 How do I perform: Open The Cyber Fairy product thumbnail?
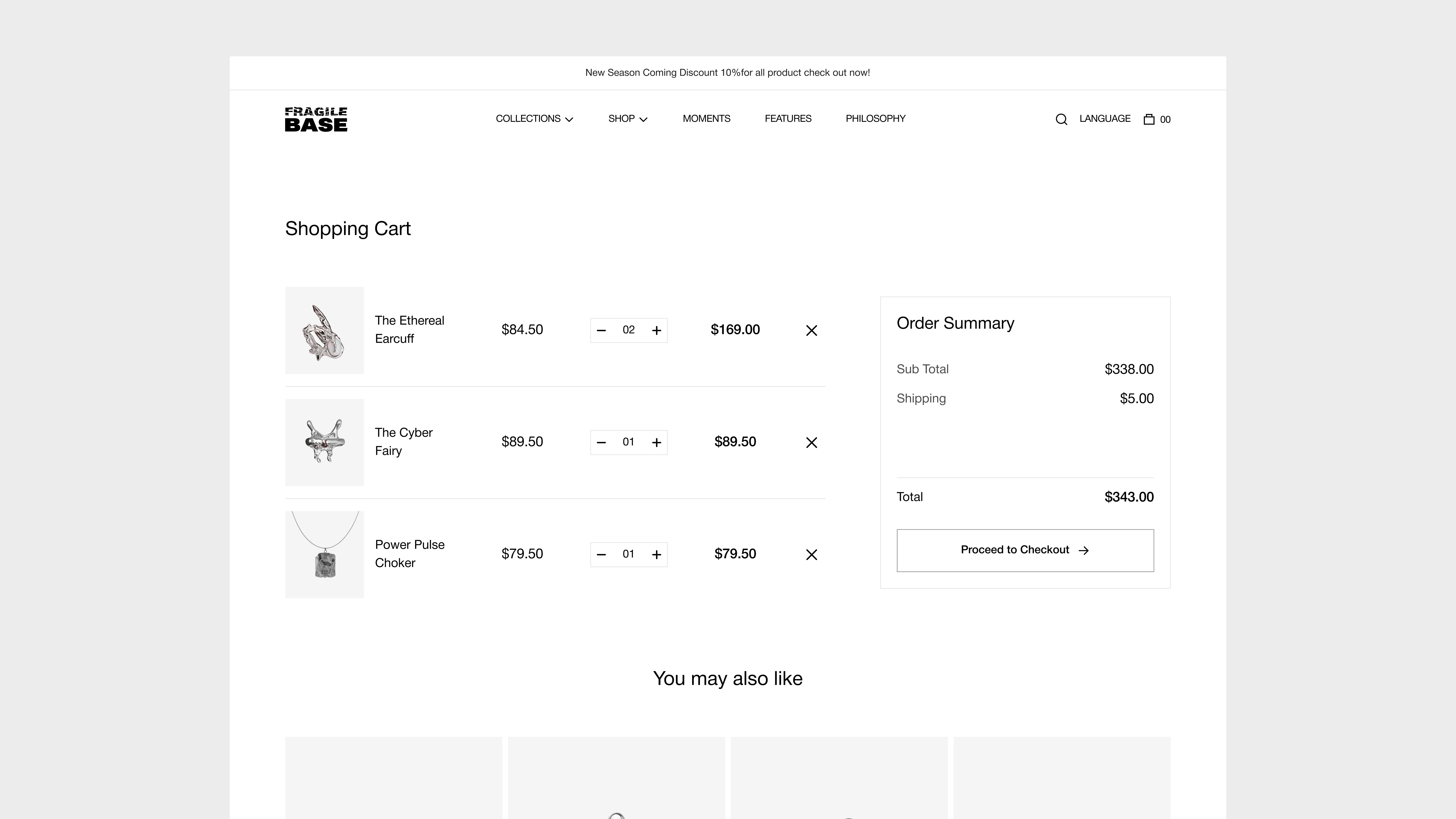click(x=324, y=442)
